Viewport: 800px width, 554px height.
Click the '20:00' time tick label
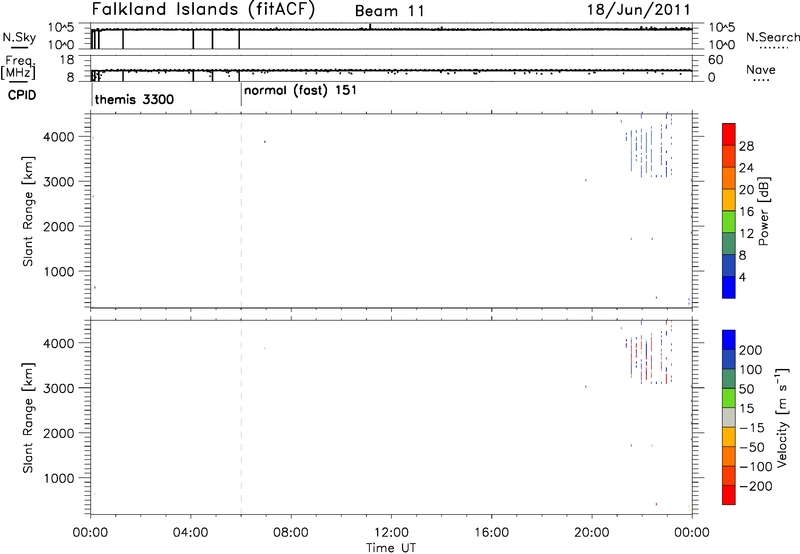pyautogui.click(x=592, y=533)
